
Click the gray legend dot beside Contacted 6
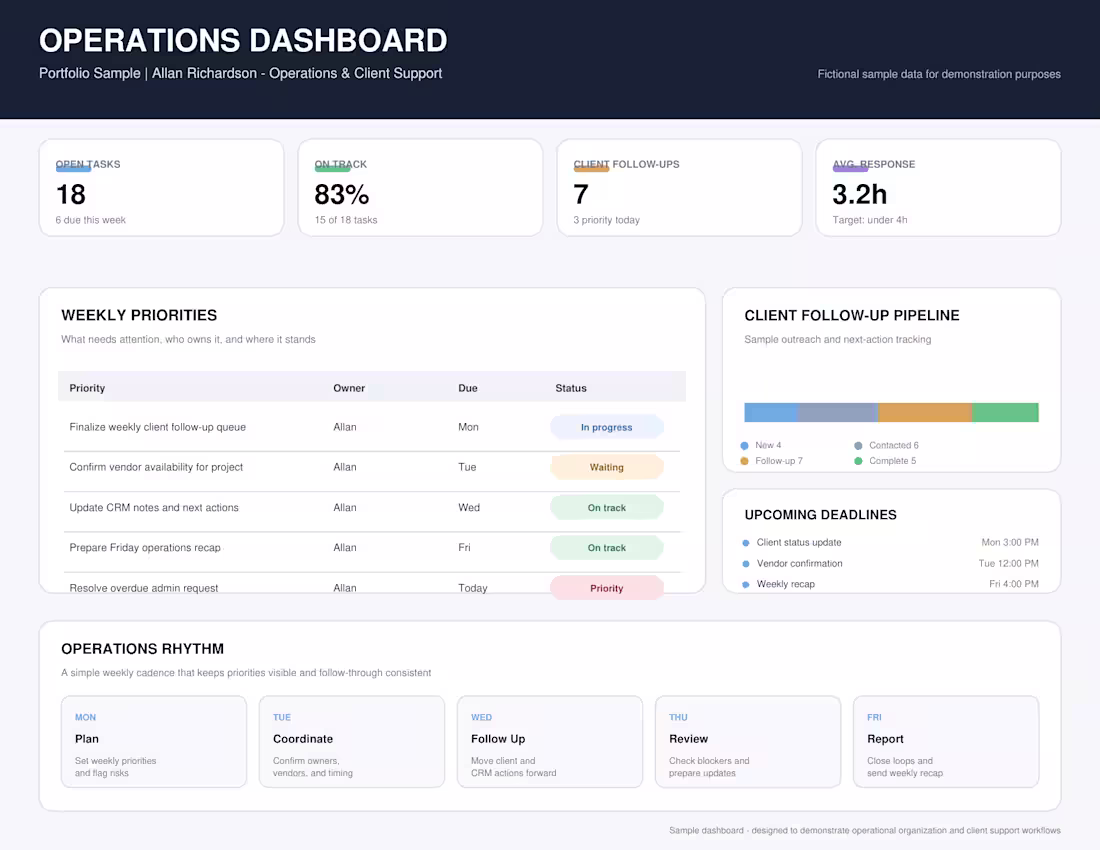[858, 445]
